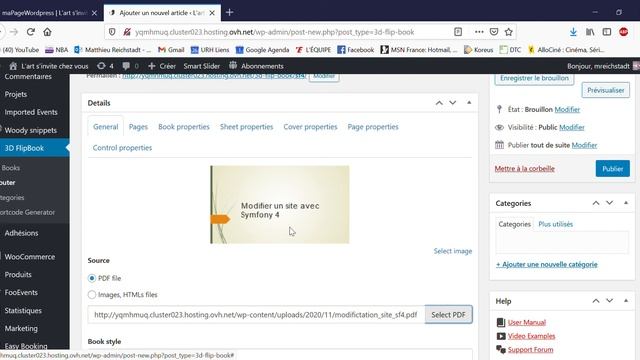Open Statistiques in the sidebar
This screenshot has height=360, width=640.
[23, 311]
